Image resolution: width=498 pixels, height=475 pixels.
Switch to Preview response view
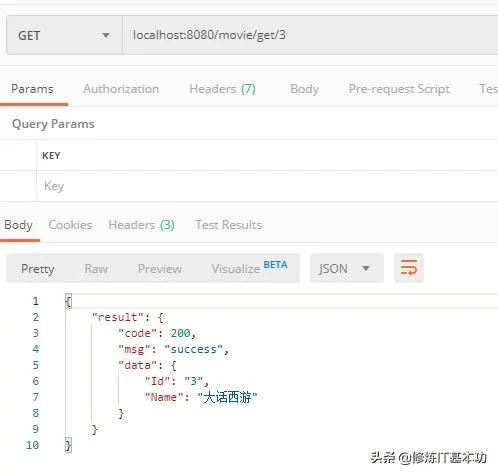[160, 269]
